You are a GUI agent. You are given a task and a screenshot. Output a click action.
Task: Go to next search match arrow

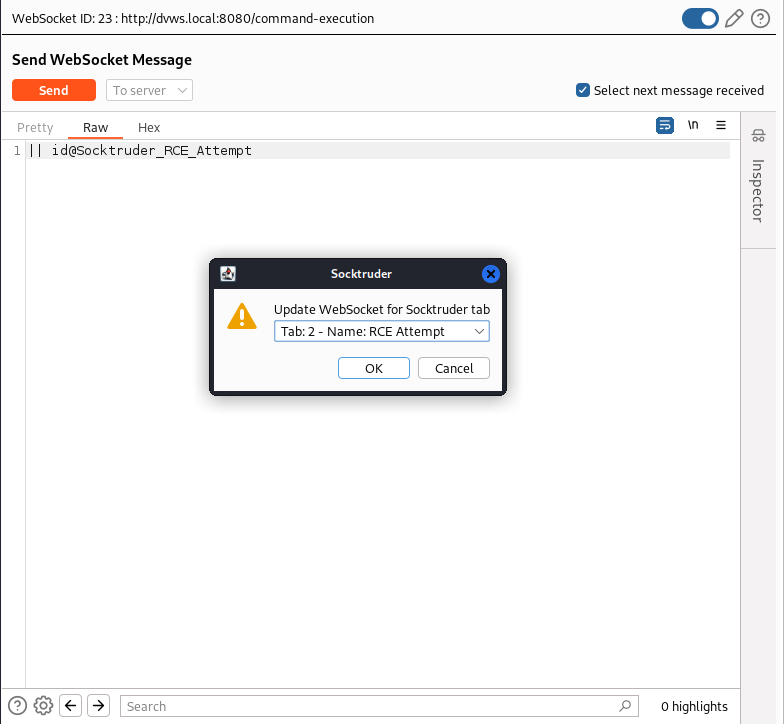98,706
